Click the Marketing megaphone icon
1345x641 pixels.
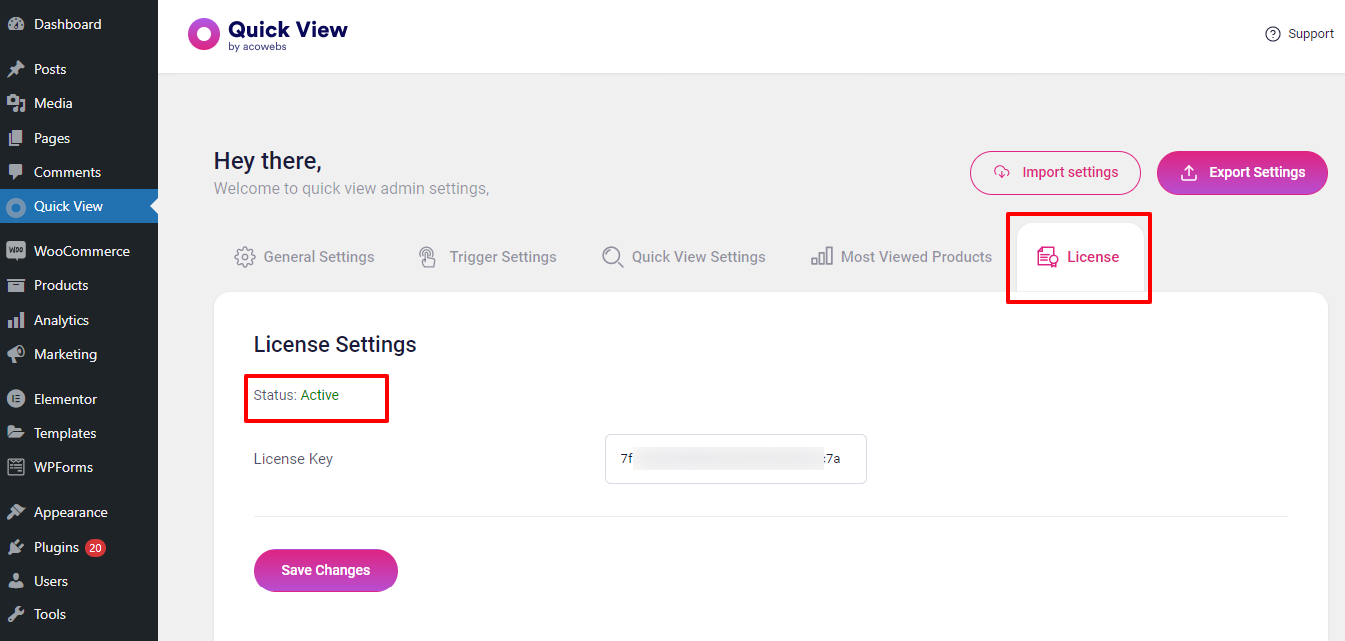click(16, 354)
